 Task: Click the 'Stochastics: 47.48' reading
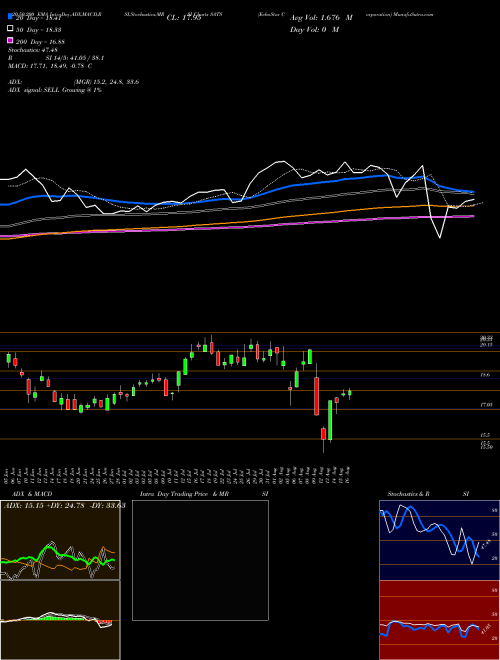[x=33, y=50]
